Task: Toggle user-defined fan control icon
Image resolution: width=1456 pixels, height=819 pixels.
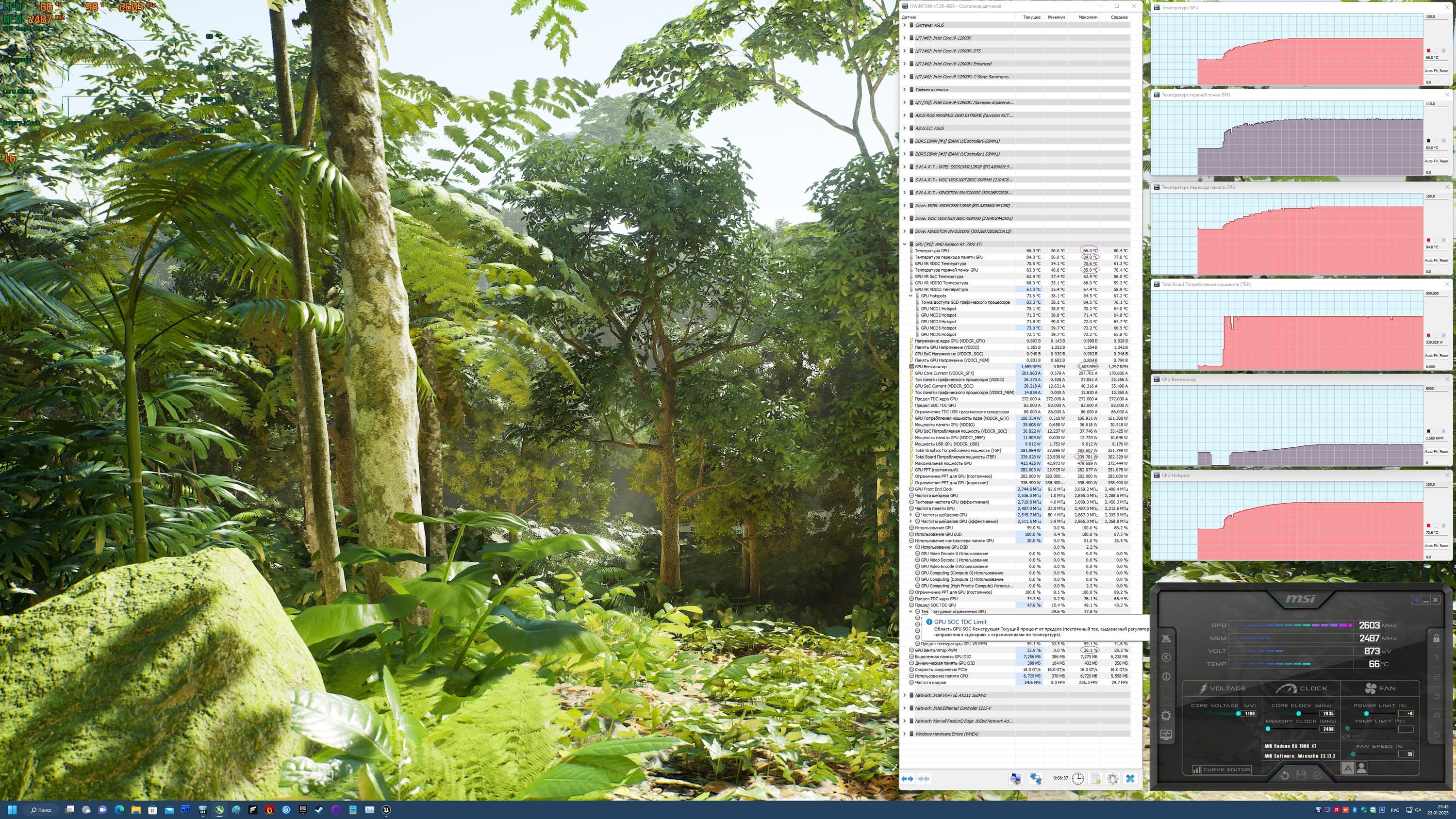Action: [x=1362, y=768]
